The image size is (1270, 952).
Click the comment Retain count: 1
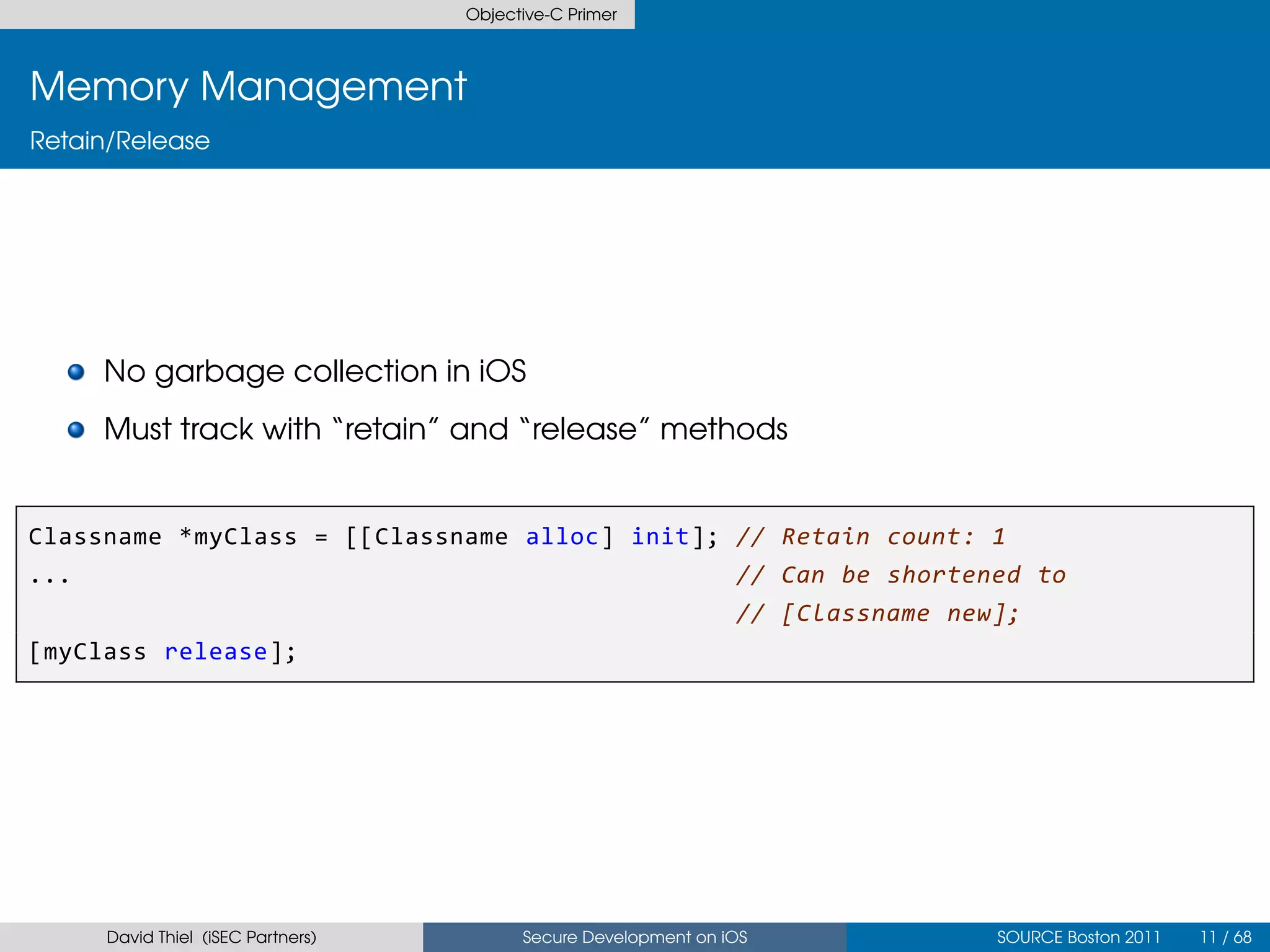coord(870,537)
